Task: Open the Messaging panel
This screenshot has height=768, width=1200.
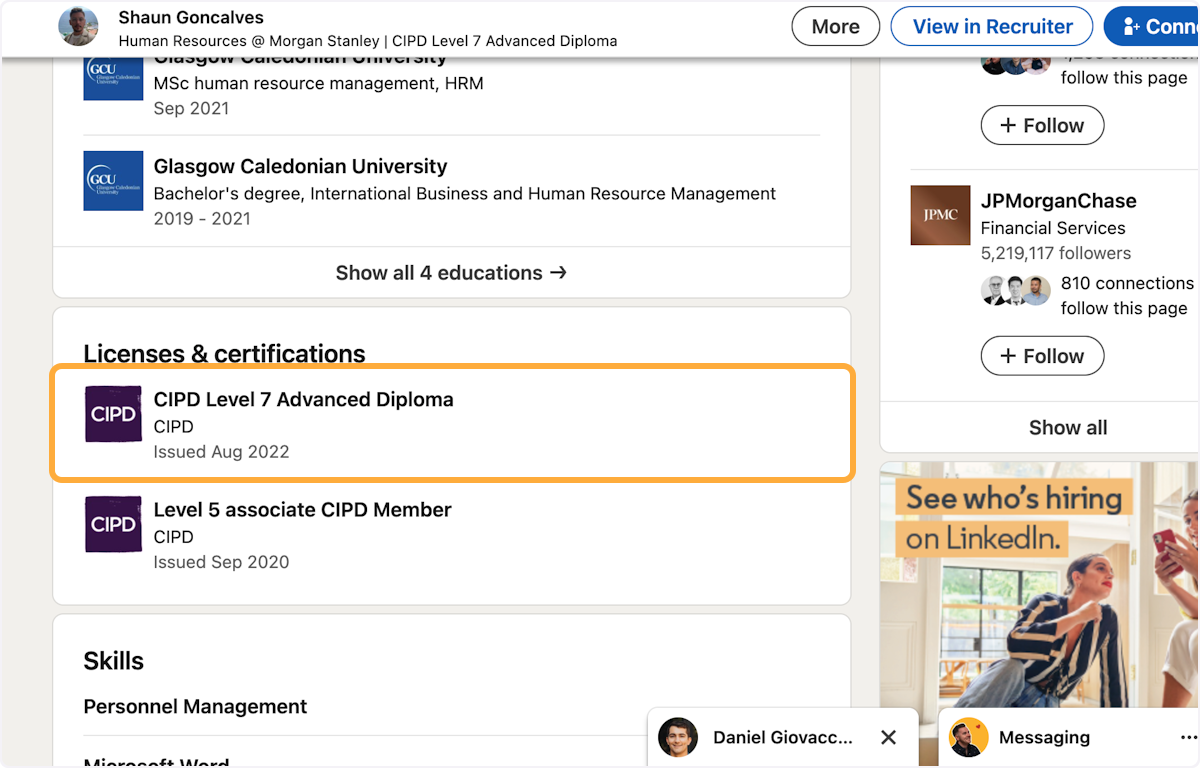Action: (1044, 738)
